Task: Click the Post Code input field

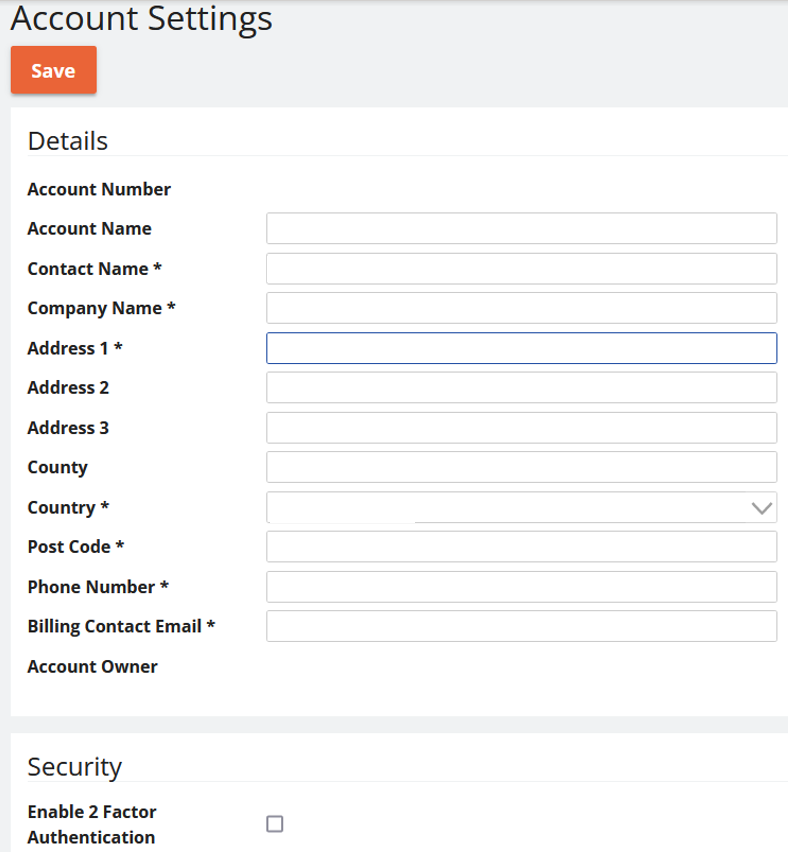Action: (521, 547)
